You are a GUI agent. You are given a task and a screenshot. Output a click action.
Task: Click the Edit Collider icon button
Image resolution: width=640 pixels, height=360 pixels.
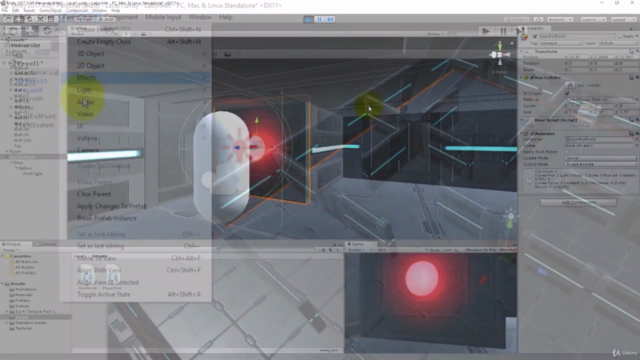coord(570,85)
